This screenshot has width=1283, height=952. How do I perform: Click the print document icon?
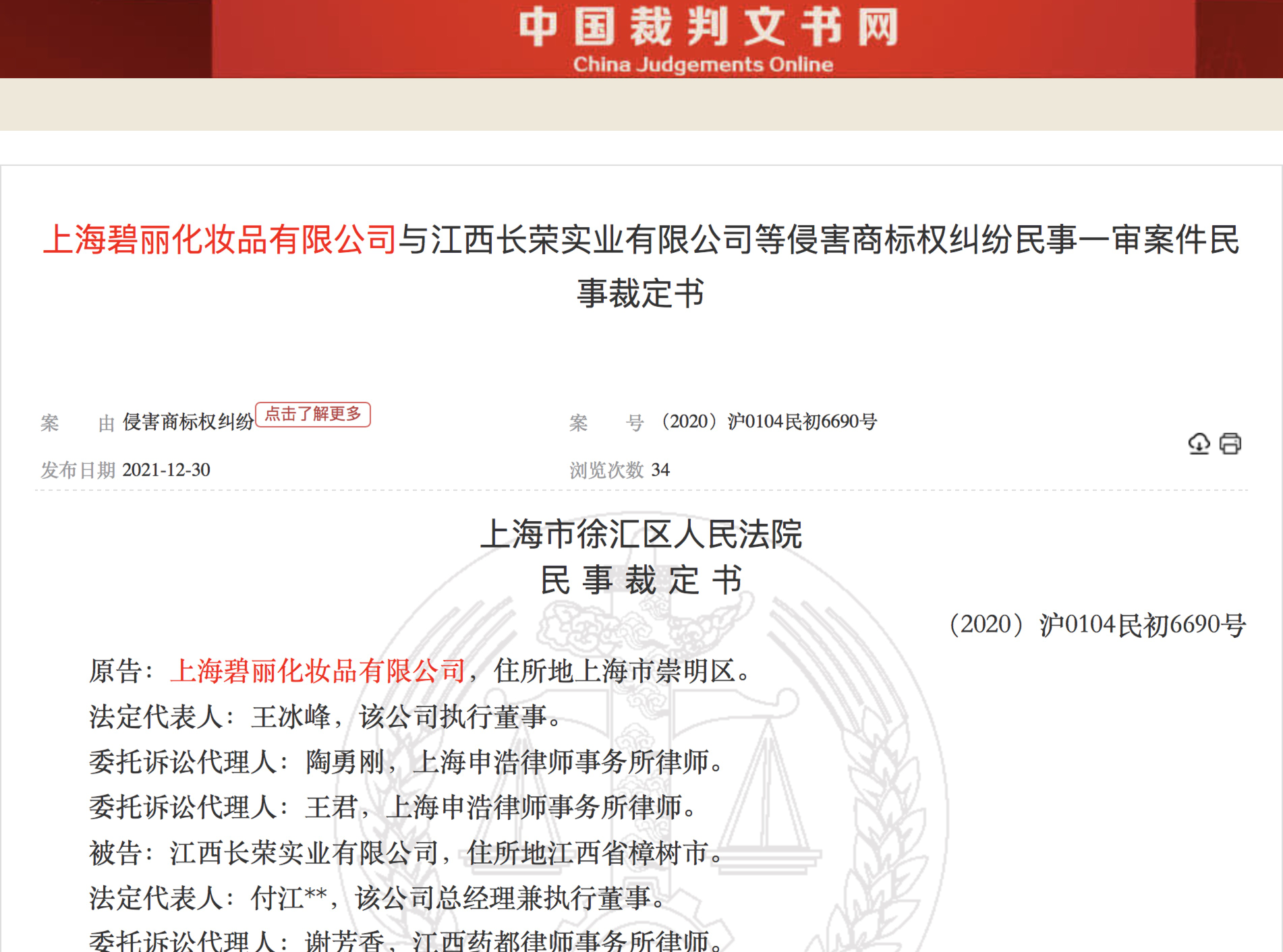[x=1230, y=444]
